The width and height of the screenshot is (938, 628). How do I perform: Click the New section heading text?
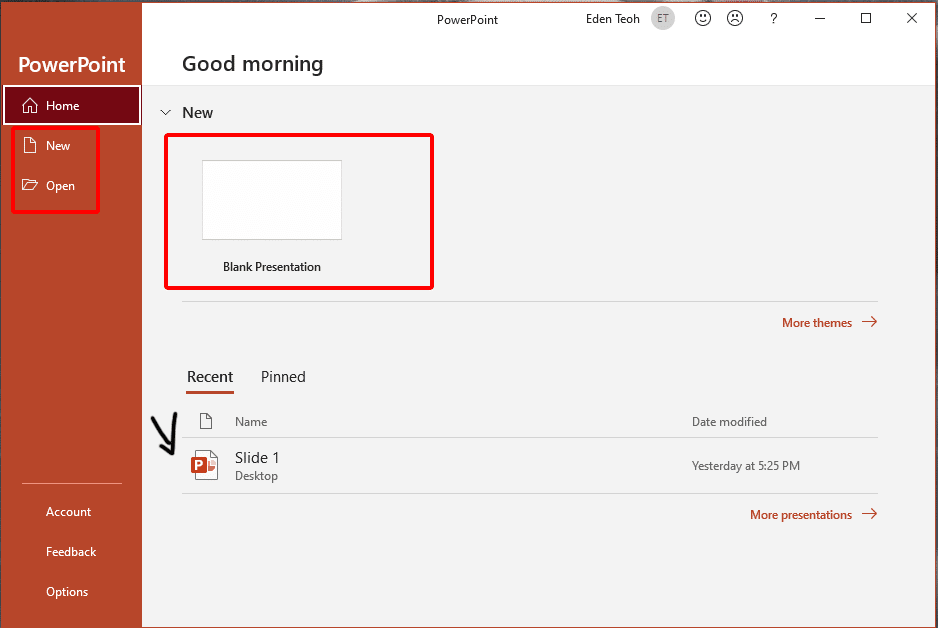pos(197,112)
